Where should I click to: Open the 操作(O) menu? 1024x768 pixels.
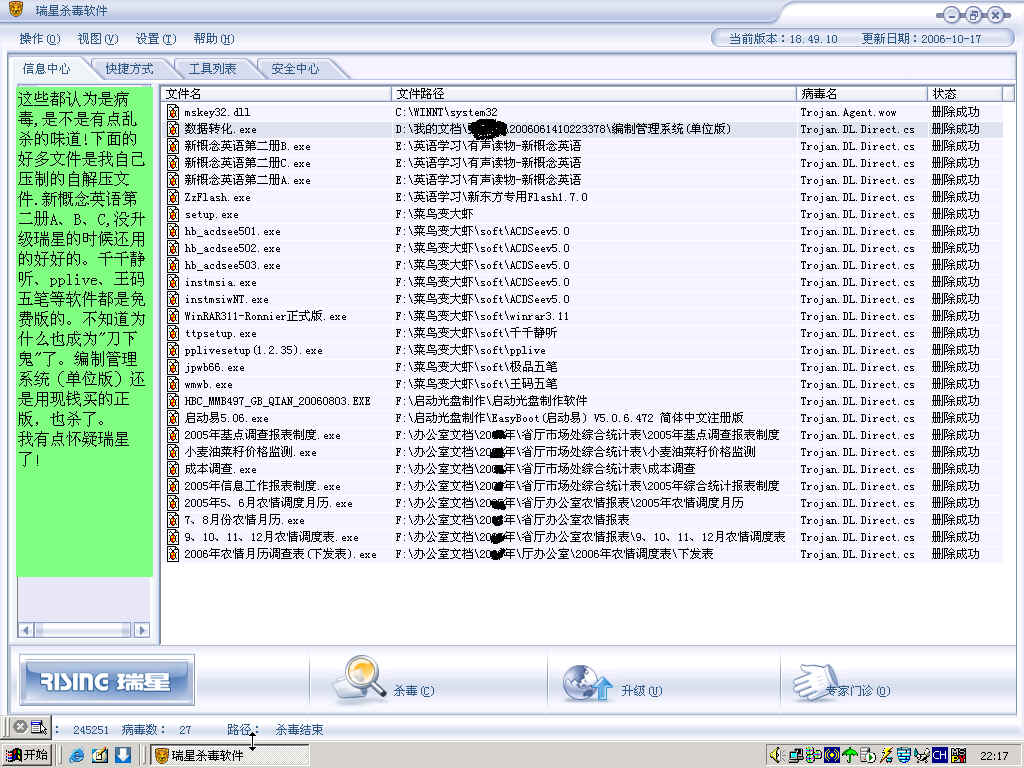(x=39, y=39)
